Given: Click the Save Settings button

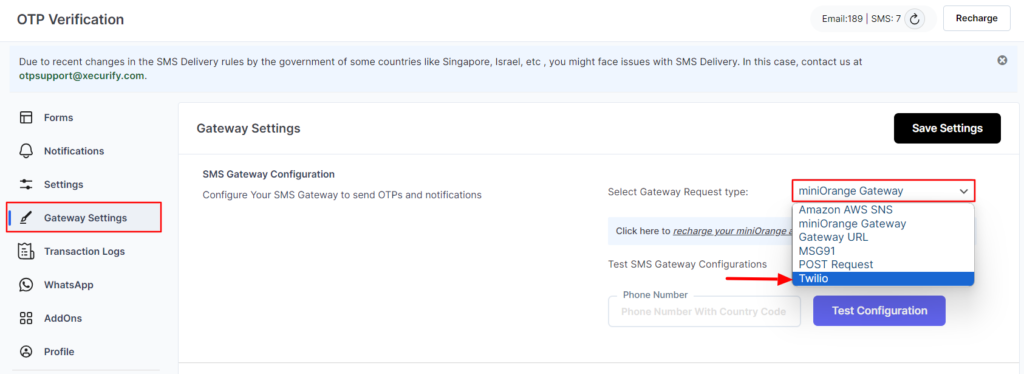Looking at the screenshot, I should [x=947, y=129].
